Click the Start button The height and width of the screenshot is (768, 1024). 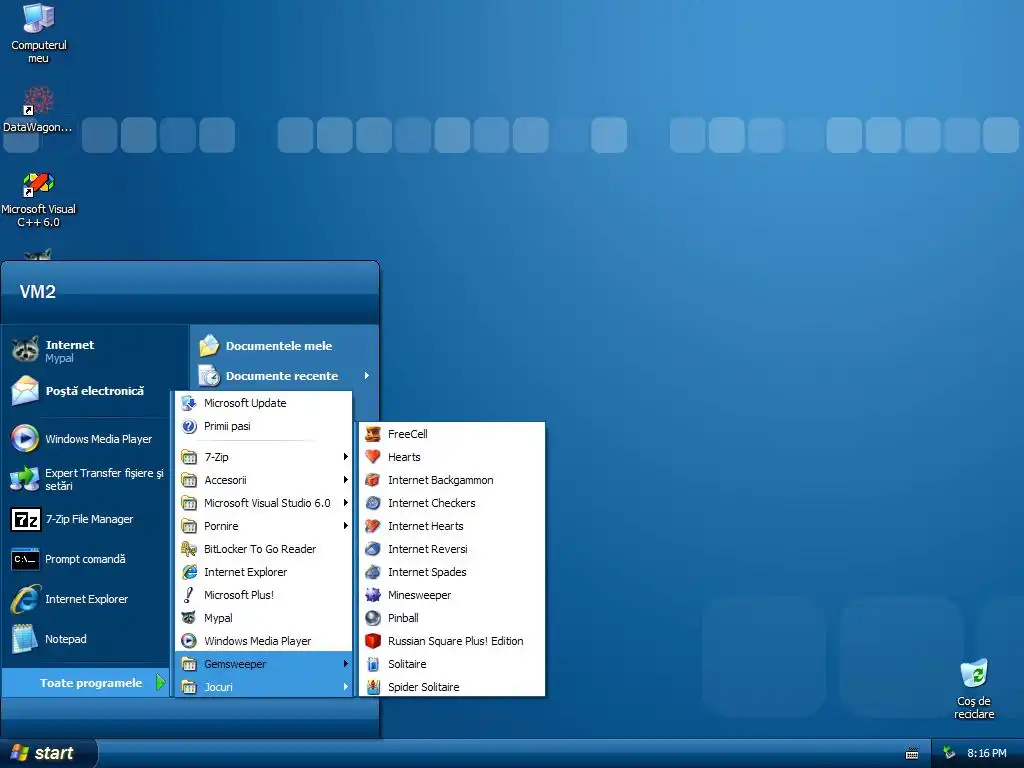point(48,753)
